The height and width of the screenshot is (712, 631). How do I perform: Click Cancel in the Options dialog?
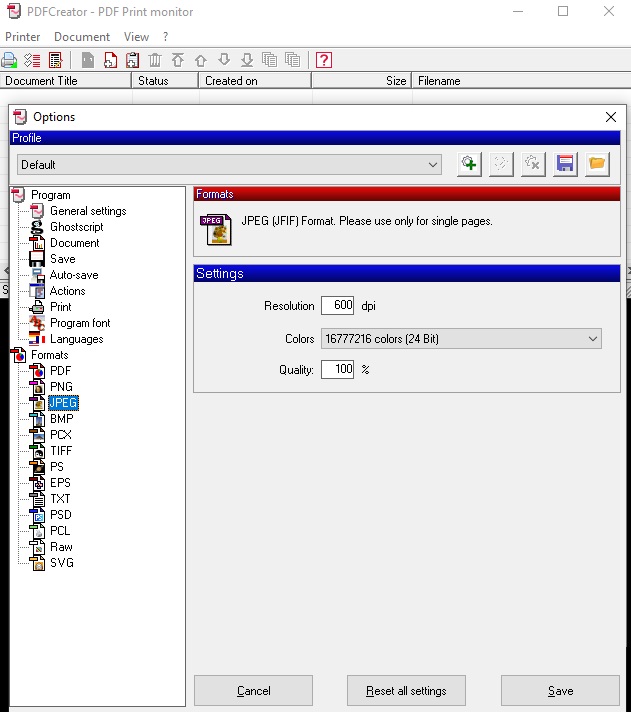click(x=253, y=691)
